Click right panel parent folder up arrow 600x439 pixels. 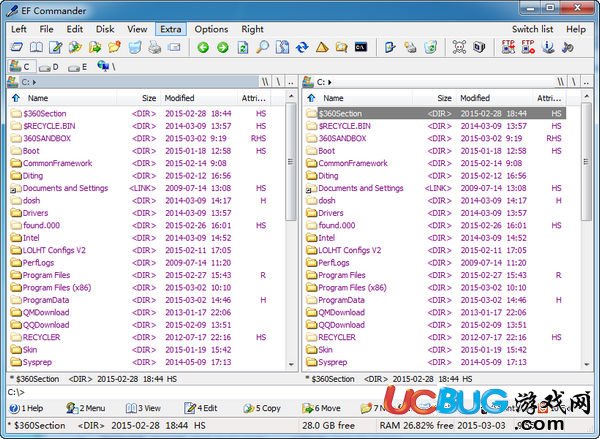pos(311,98)
